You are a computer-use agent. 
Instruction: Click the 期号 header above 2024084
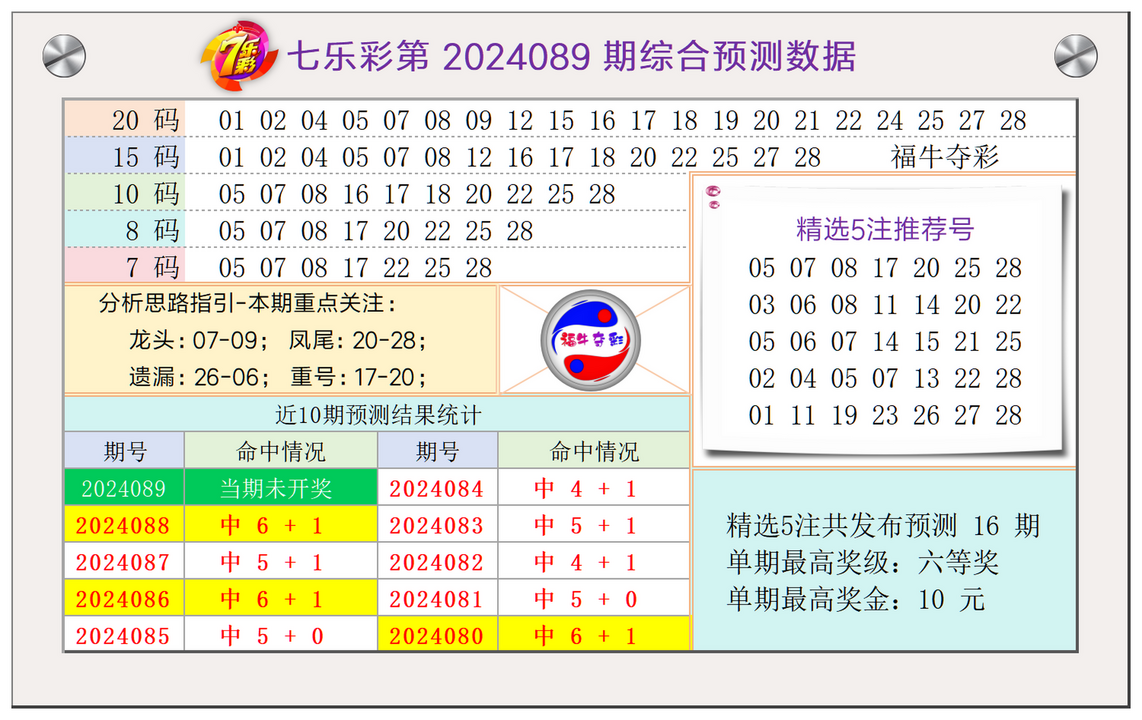(438, 451)
